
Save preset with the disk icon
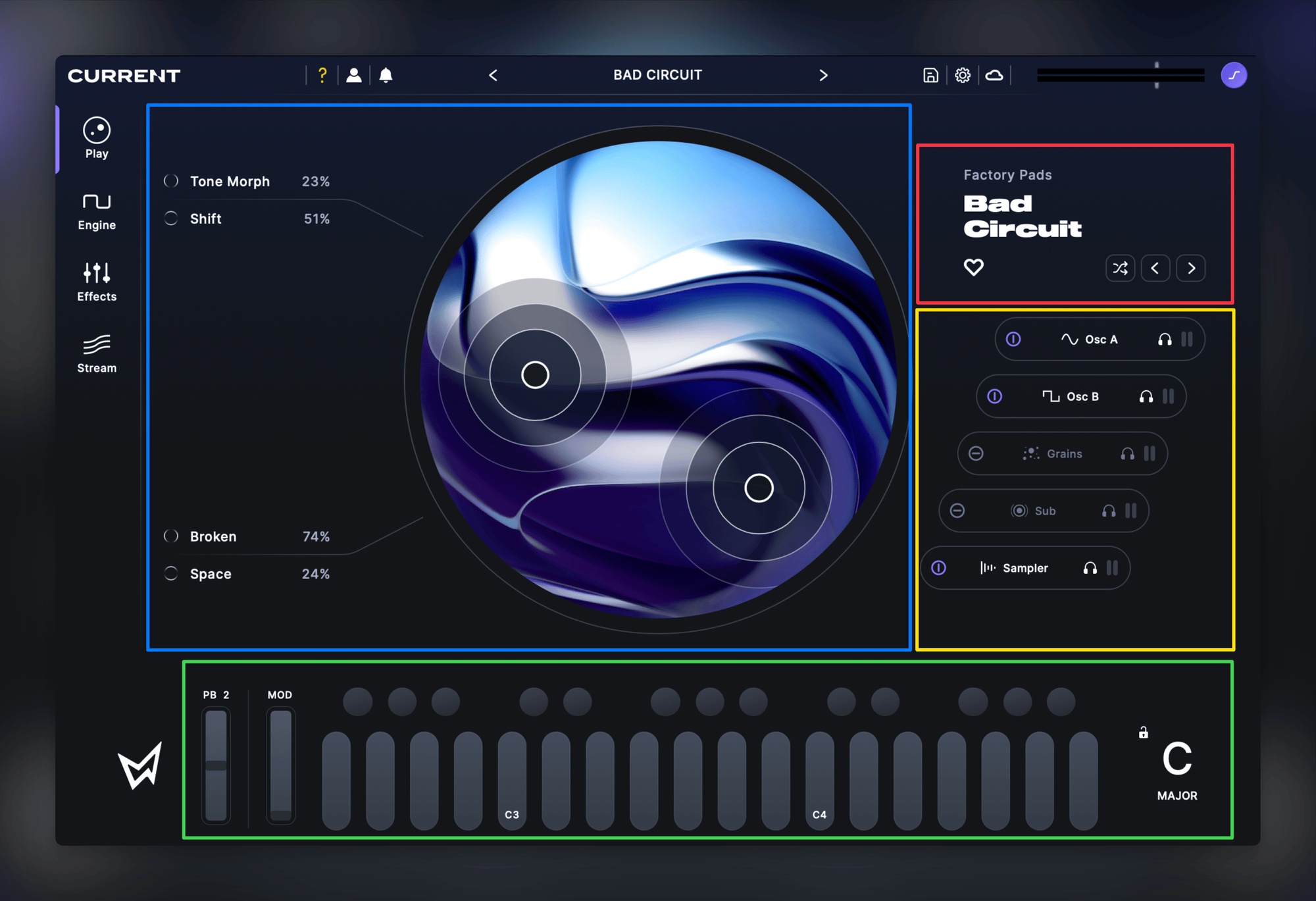pos(930,75)
